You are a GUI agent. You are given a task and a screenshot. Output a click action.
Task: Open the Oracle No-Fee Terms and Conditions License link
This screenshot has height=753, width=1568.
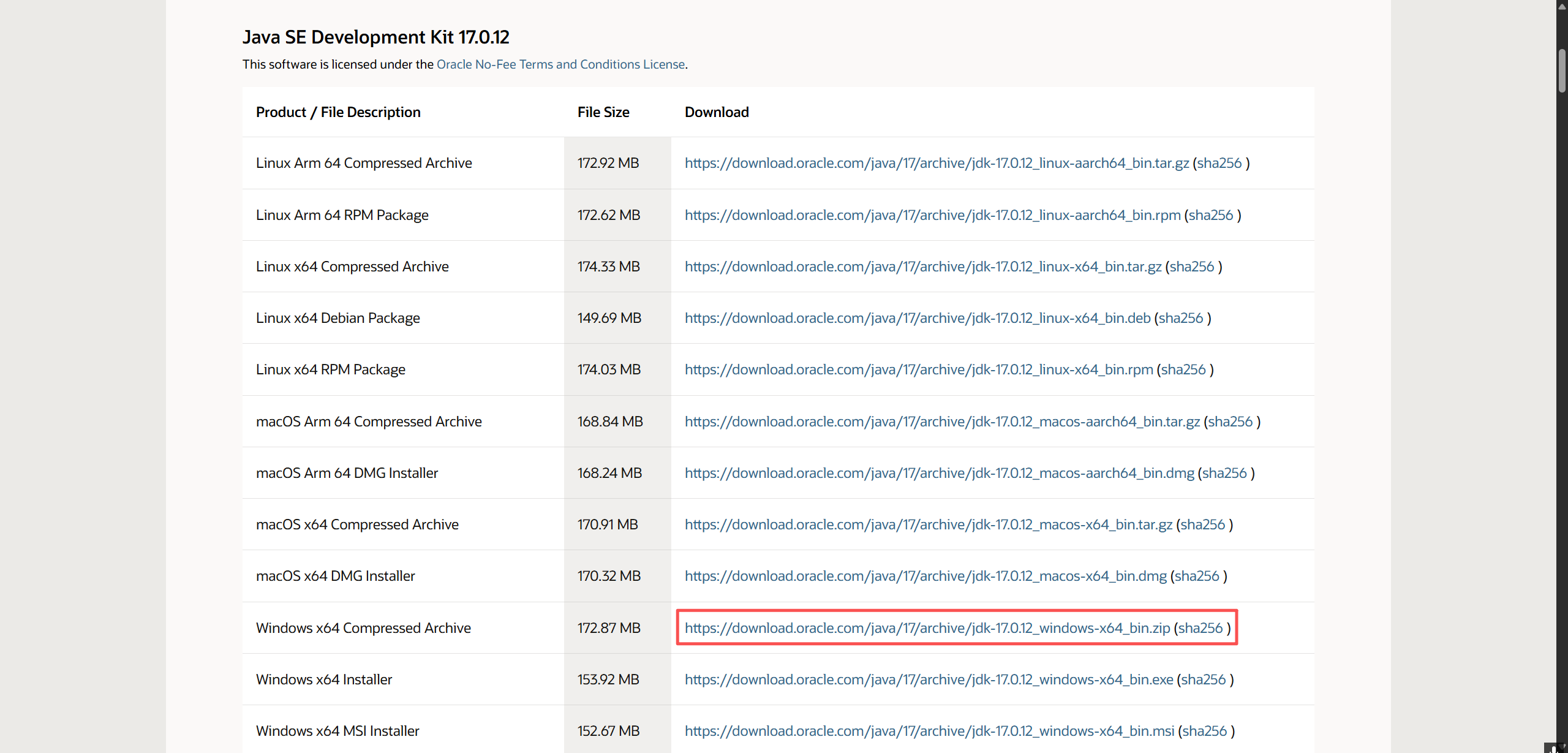[x=560, y=64]
